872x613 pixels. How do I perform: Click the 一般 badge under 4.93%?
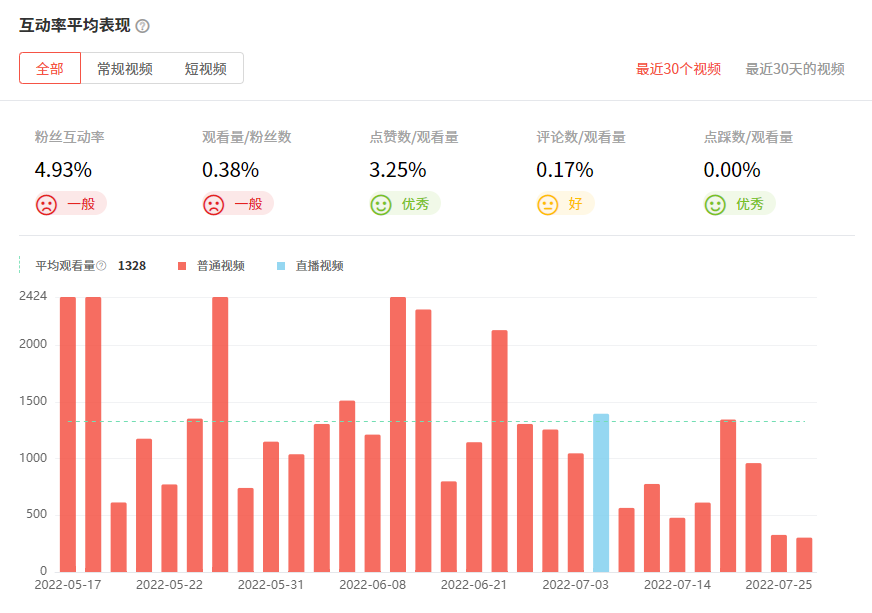(x=71, y=202)
